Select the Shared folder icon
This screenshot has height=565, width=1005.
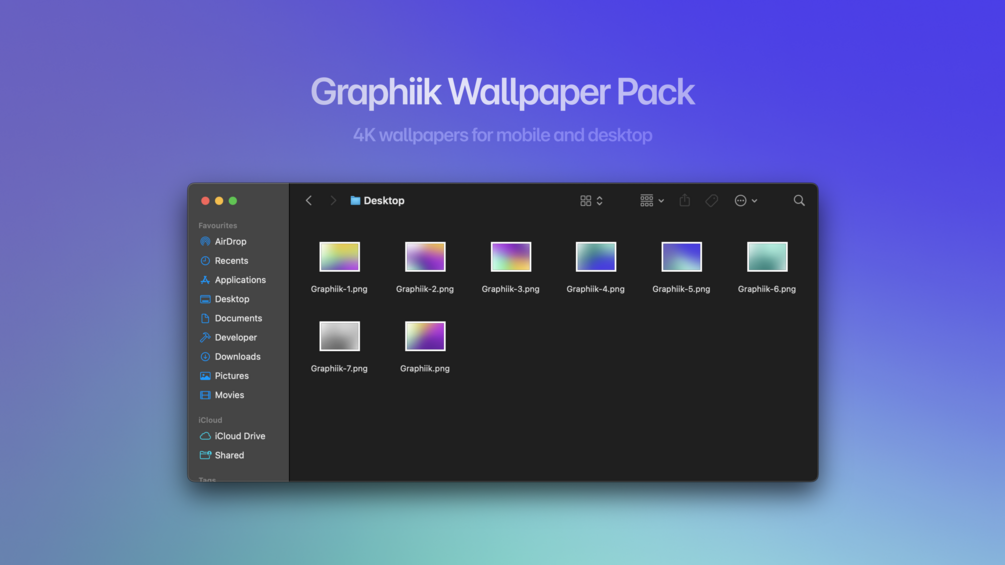205,455
